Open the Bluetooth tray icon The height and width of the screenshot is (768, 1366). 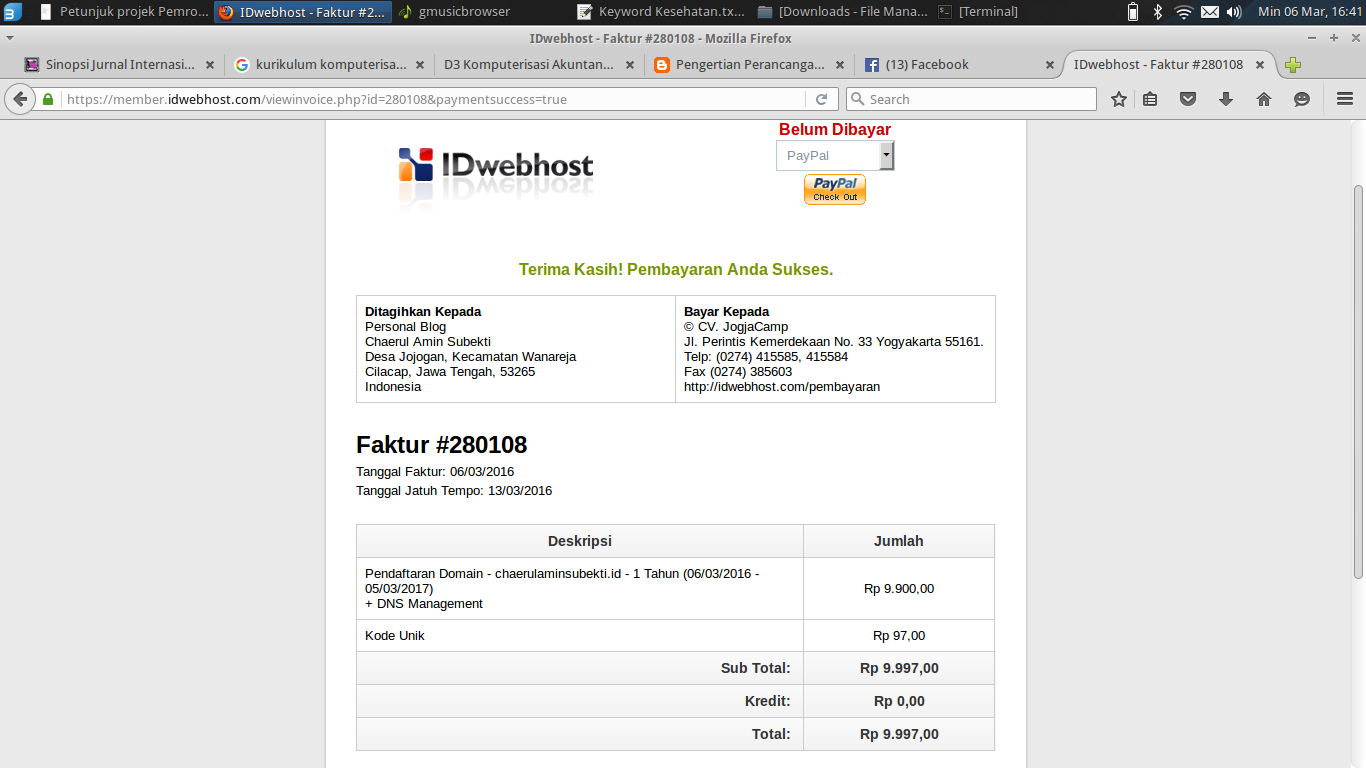point(1158,12)
